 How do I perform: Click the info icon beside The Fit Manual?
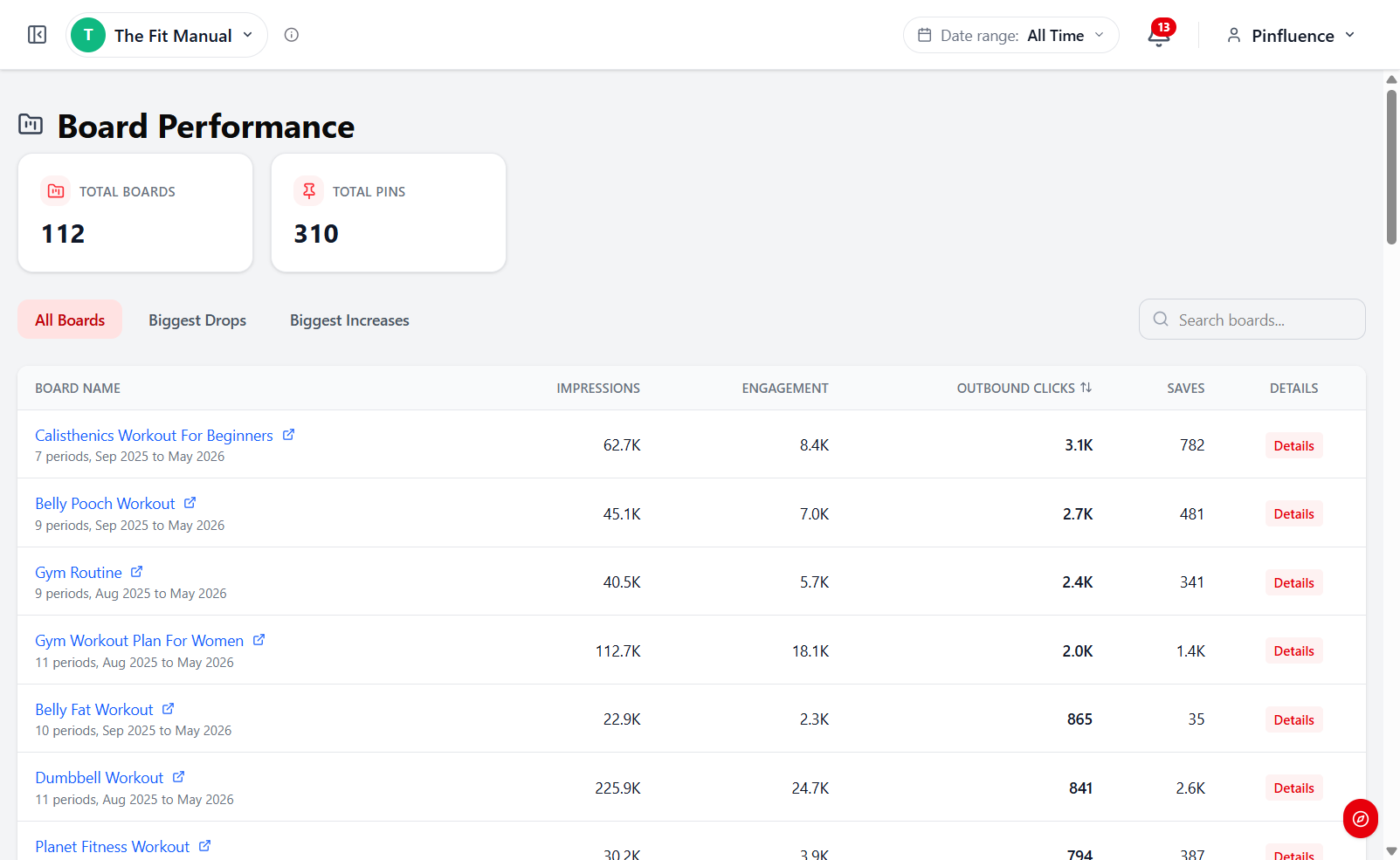(x=292, y=35)
